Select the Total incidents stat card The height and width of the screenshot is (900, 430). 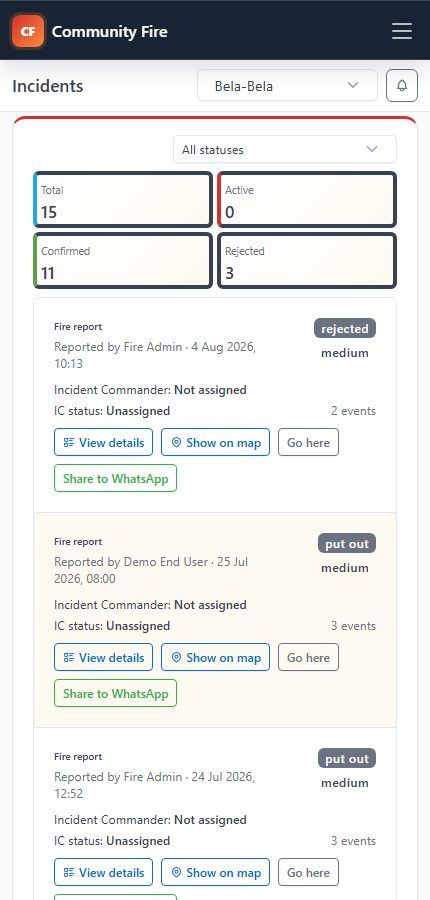point(123,200)
